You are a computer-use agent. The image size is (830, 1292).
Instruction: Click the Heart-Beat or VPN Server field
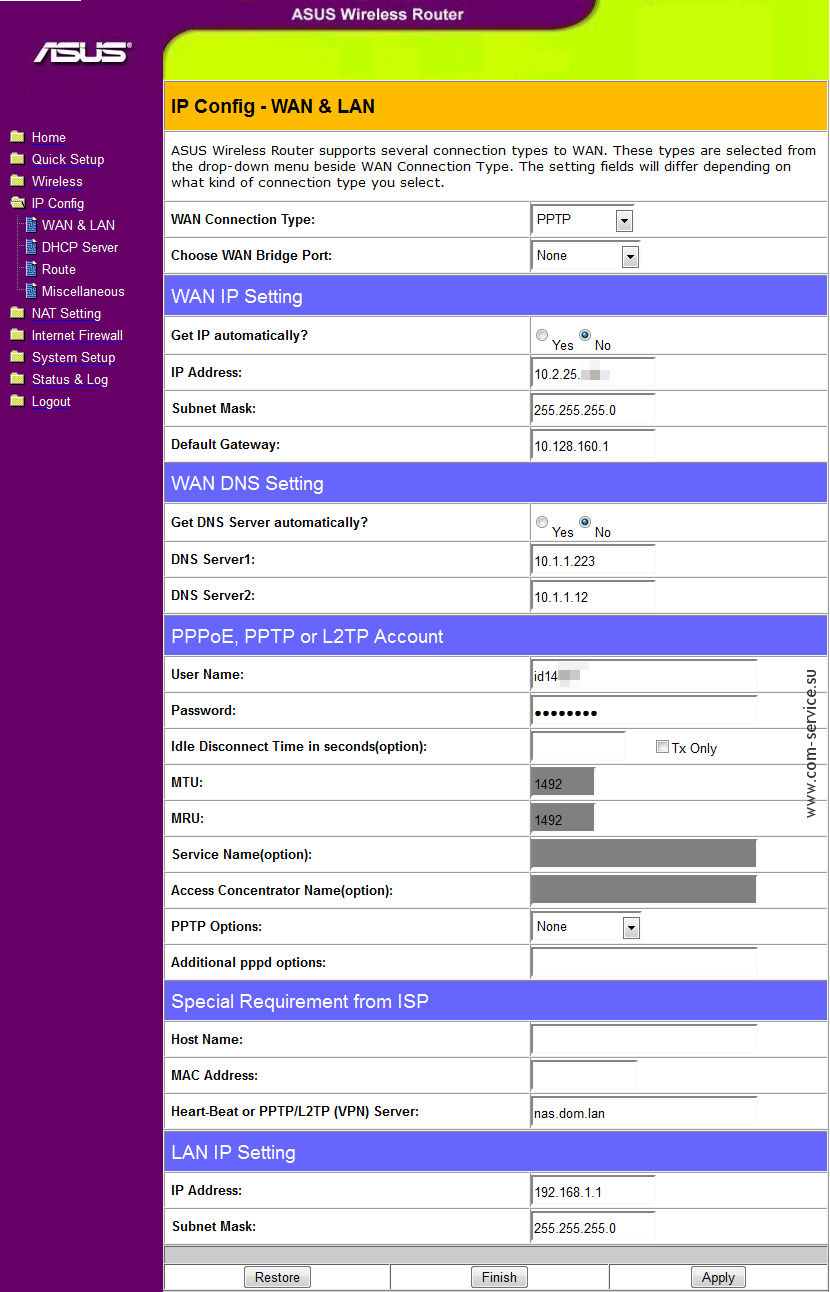644,1112
